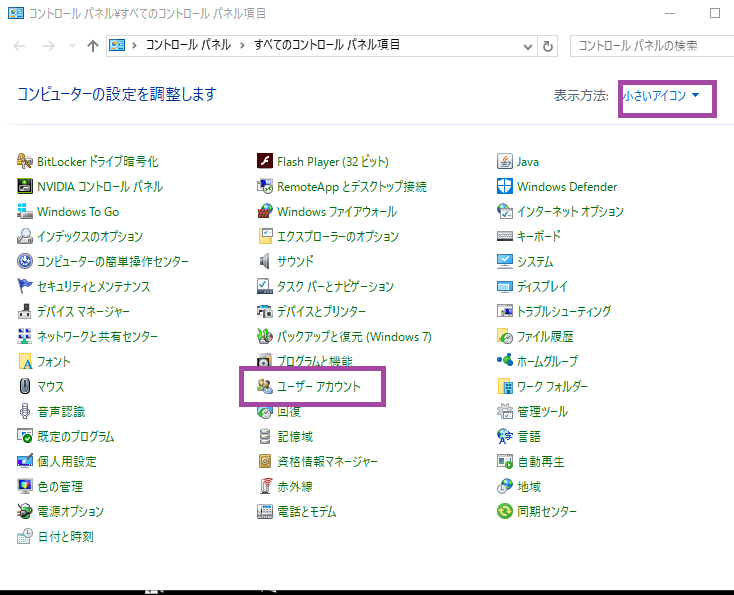Open ディスプレイ link
The width and height of the screenshot is (734, 595).
542,286
